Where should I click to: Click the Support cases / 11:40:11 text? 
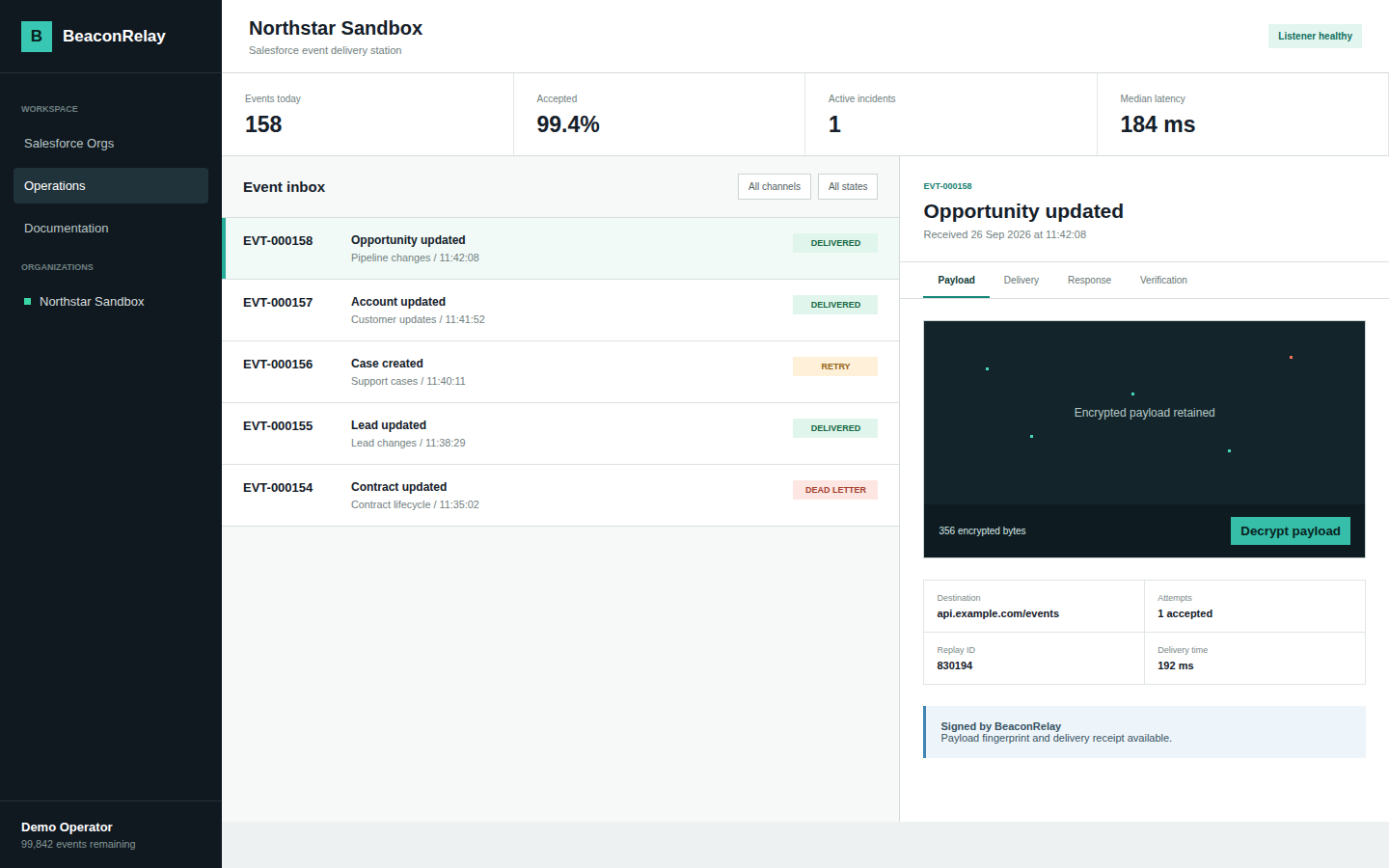coord(408,381)
